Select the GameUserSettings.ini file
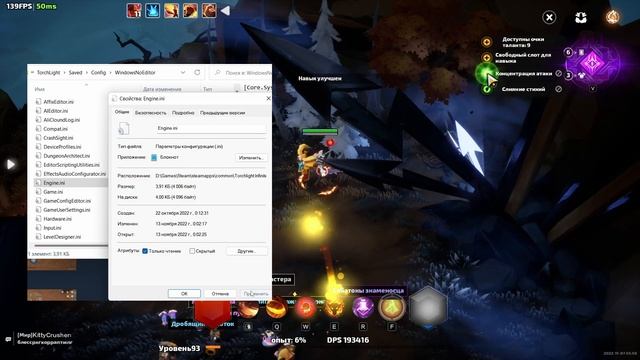Image resolution: width=640 pixels, height=360 pixels. coord(67,209)
